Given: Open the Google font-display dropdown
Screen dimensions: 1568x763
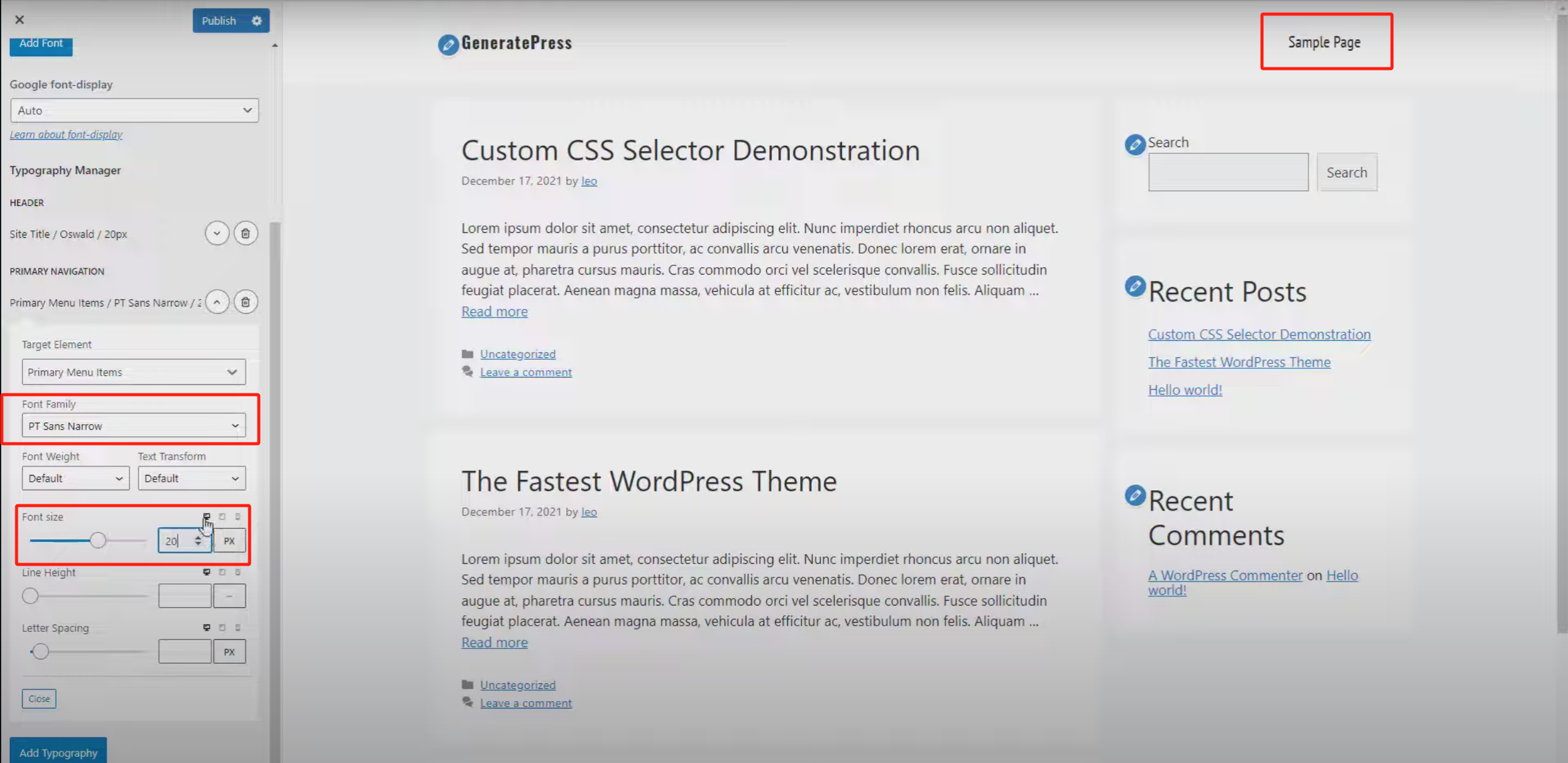Looking at the screenshot, I should [134, 110].
